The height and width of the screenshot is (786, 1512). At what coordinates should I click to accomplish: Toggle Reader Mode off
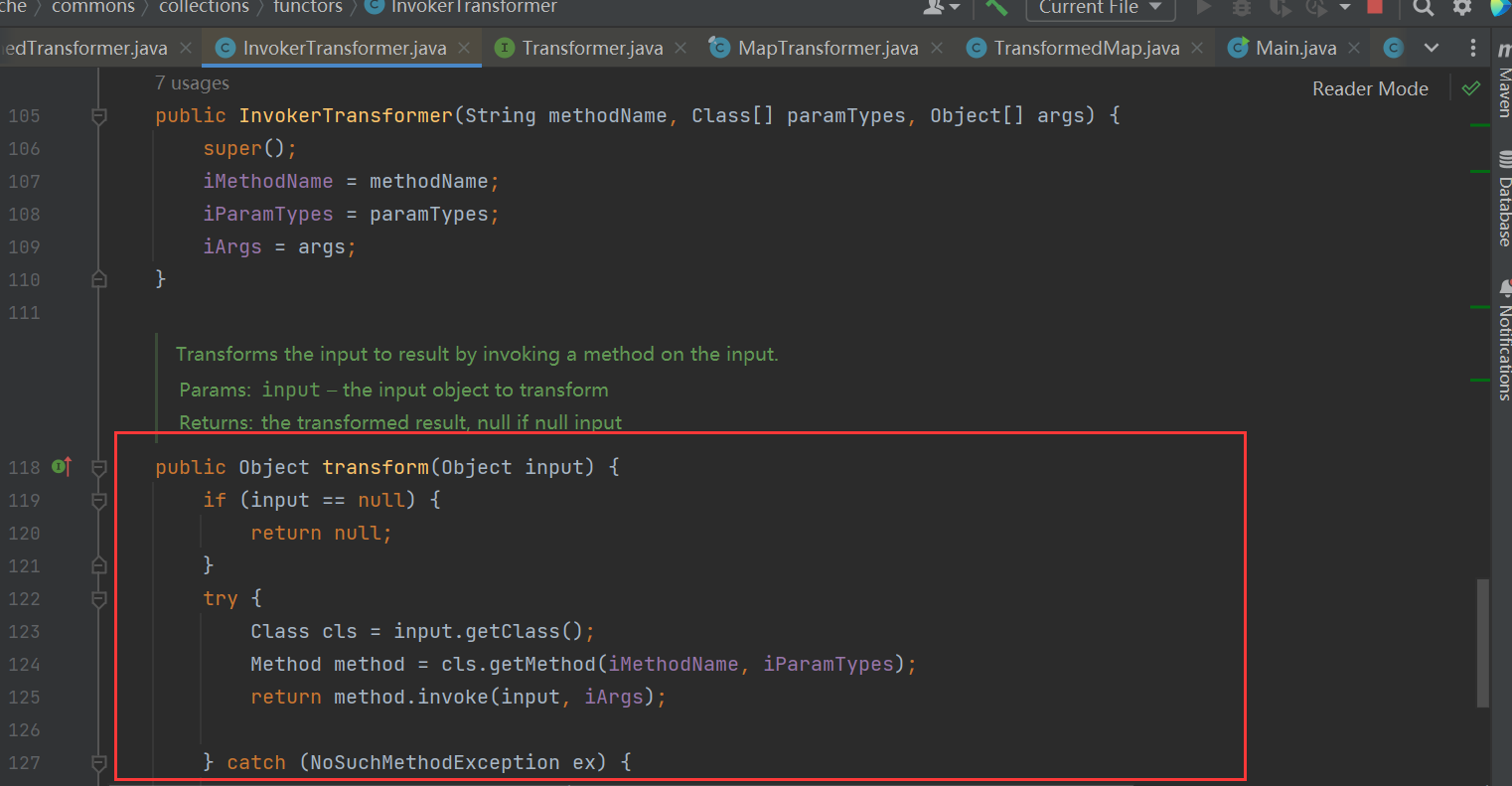click(x=1370, y=88)
